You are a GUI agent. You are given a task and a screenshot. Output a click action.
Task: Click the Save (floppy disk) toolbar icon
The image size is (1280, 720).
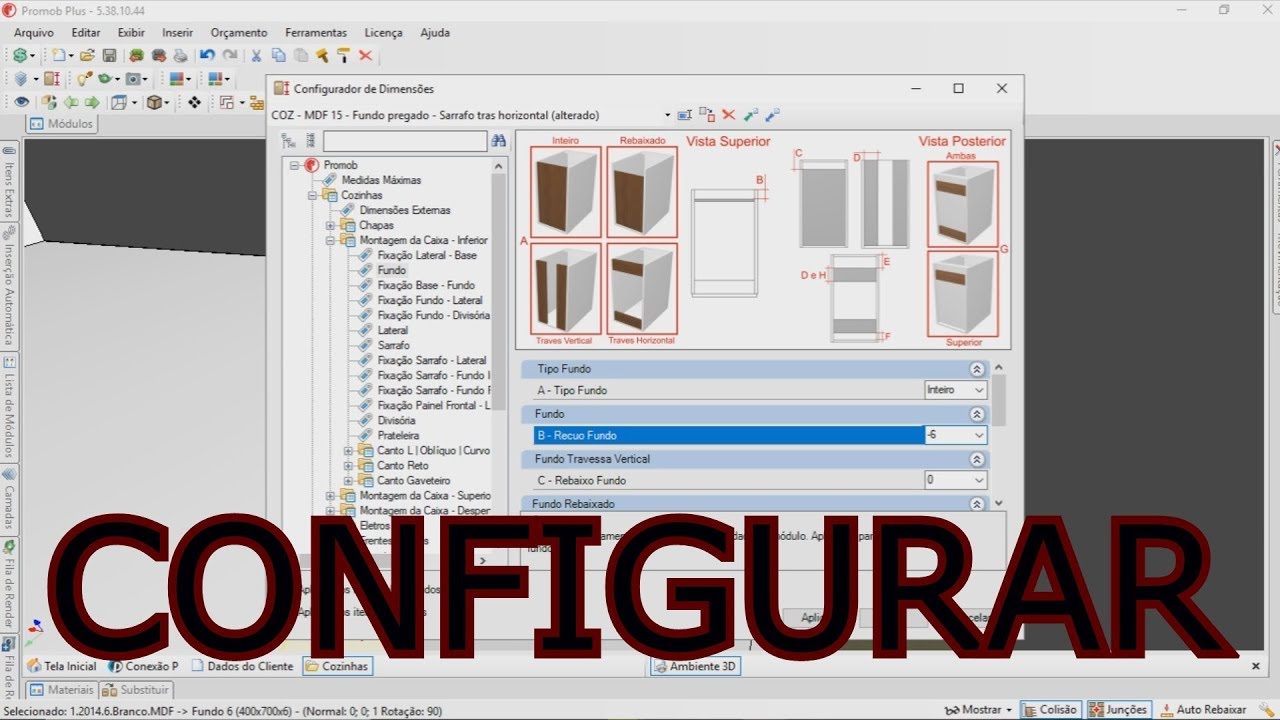tap(110, 56)
